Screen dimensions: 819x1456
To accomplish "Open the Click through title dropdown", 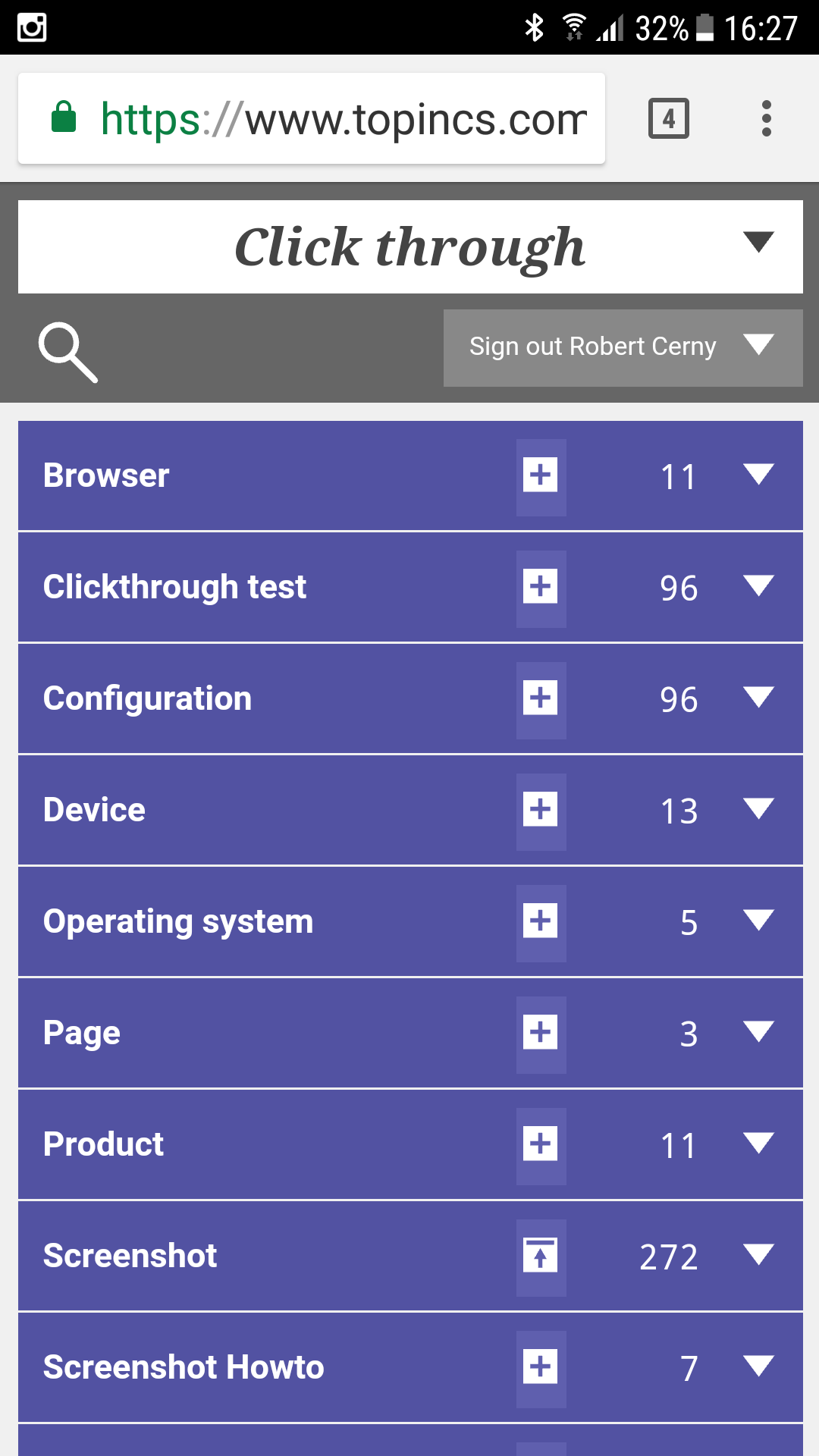I will (x=758, y=243).
